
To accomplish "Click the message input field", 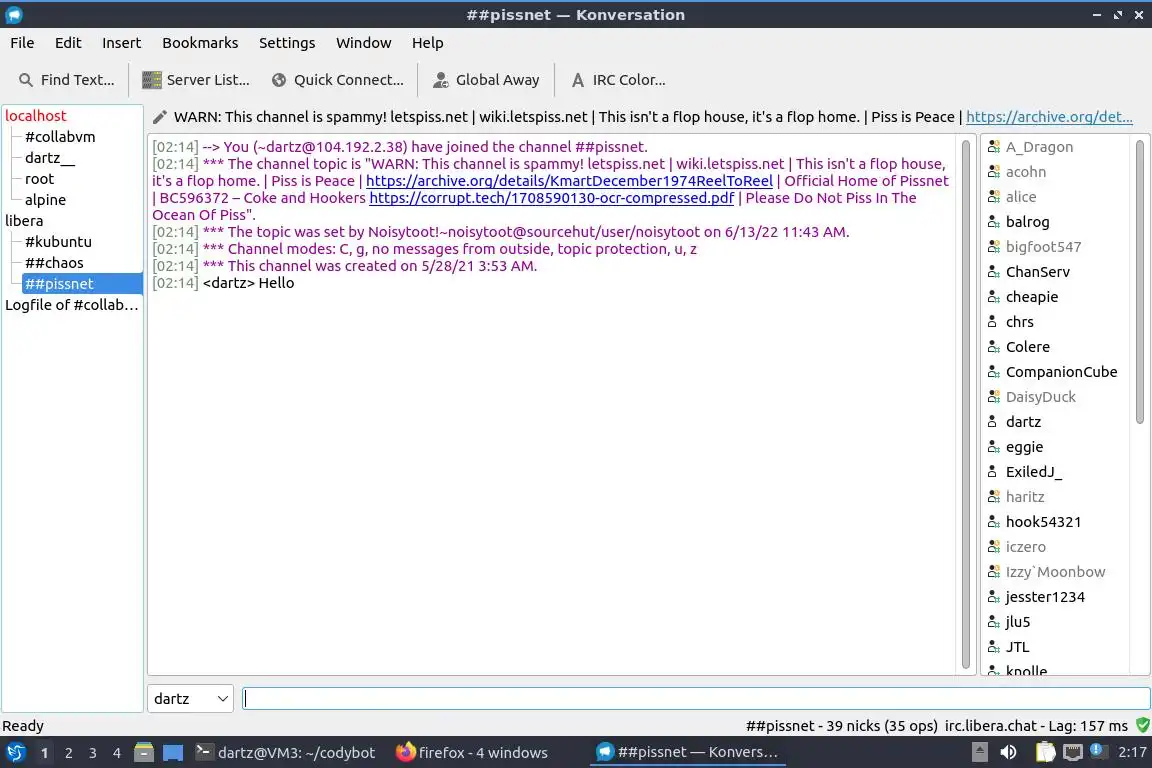I will 696,698.
